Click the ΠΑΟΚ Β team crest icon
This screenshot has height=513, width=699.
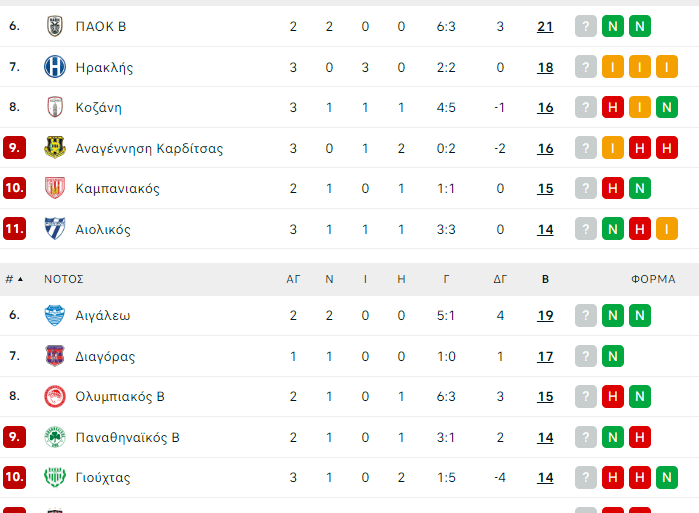pos(55,27)
